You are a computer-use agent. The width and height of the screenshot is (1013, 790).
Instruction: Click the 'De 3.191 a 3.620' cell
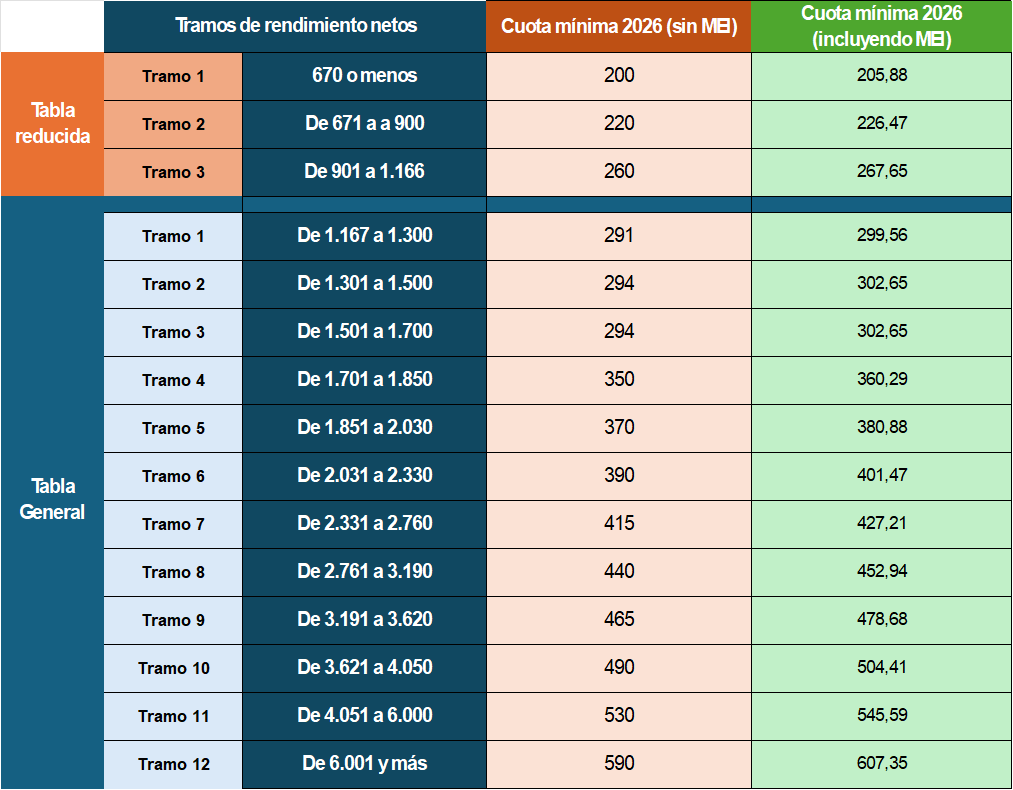tap(364, 619)
